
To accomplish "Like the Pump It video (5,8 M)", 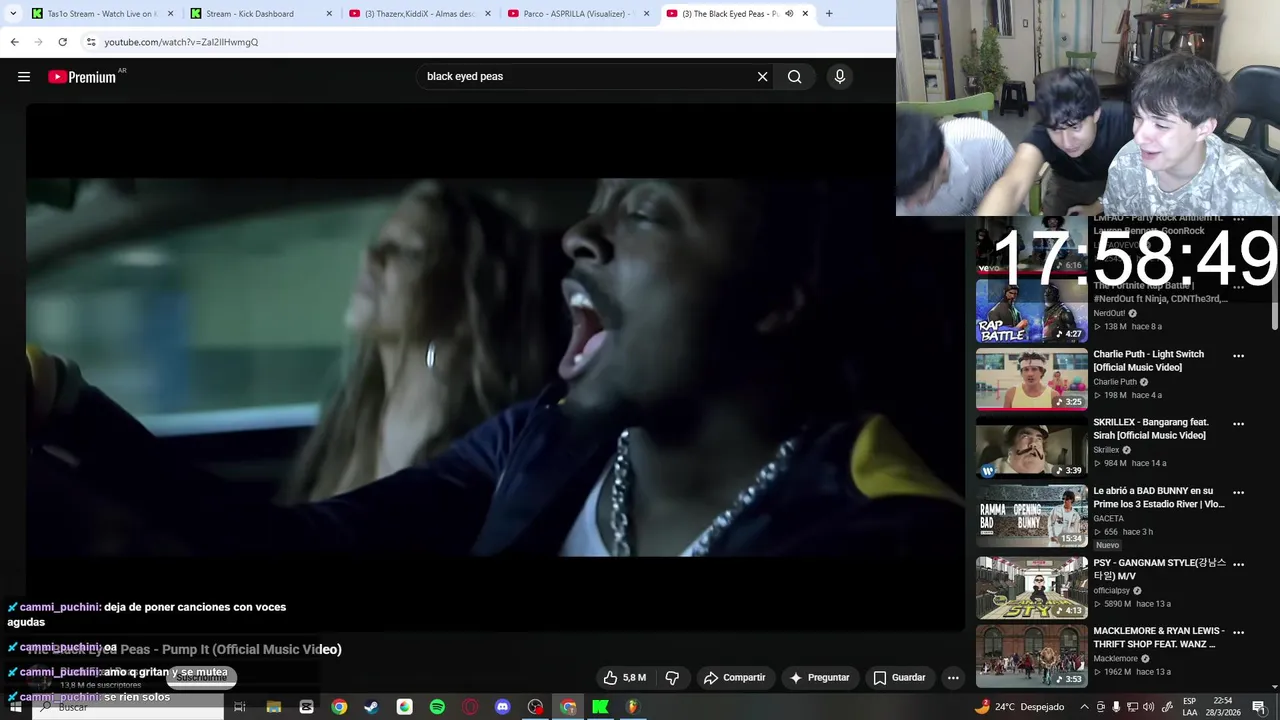I will 625,678.
